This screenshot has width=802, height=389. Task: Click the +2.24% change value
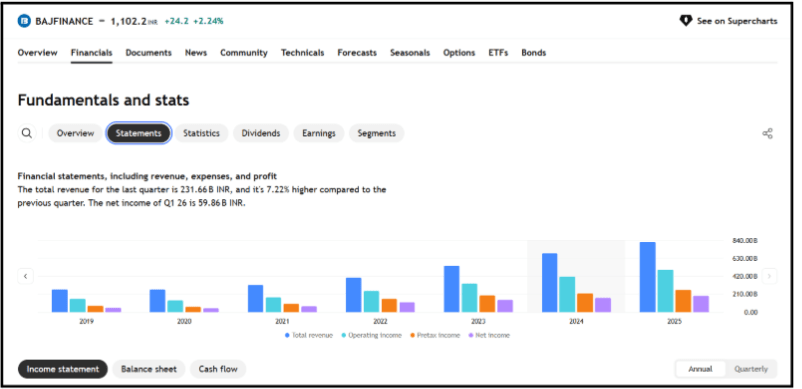click(208, 21)
